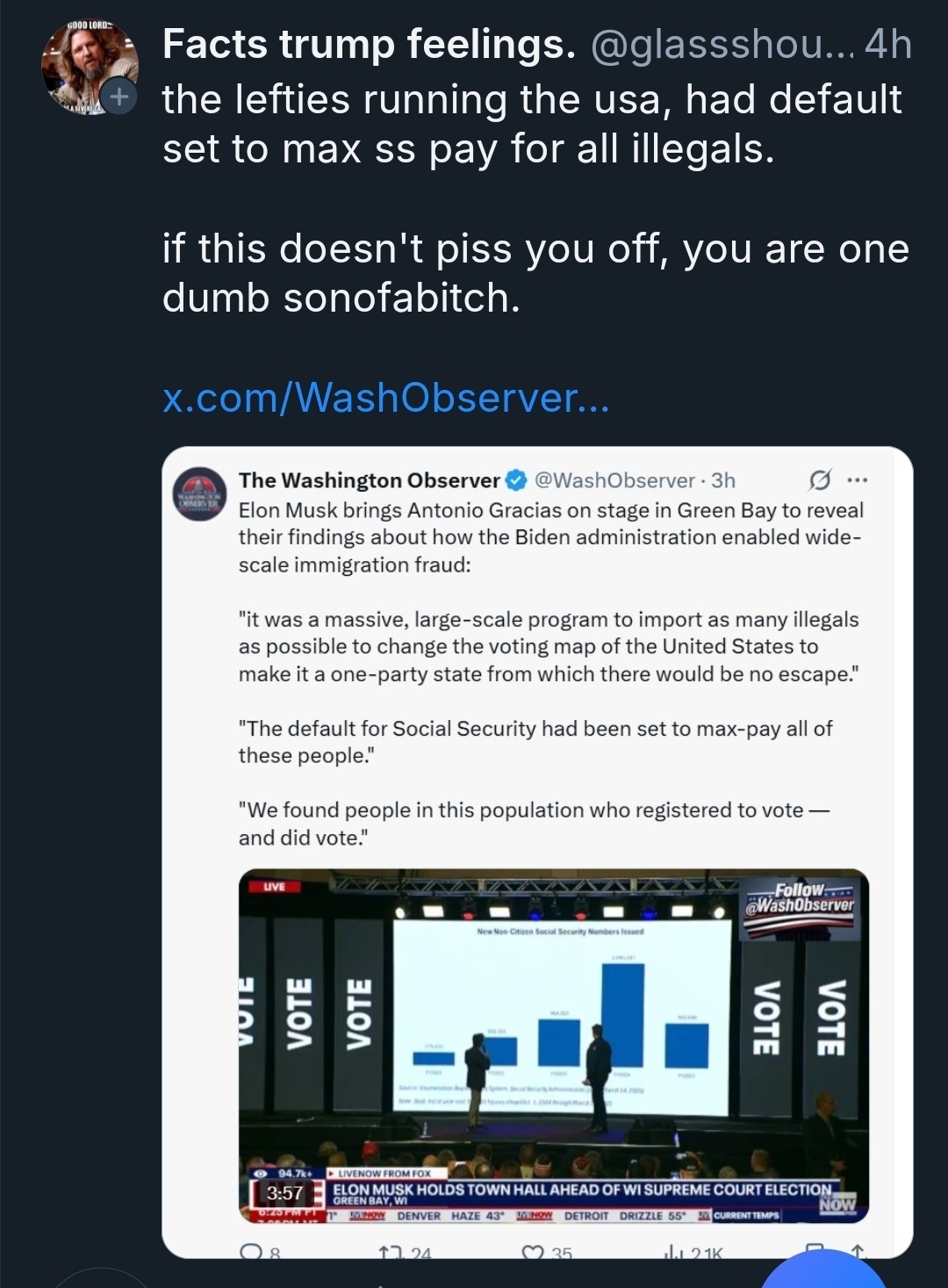
Task: Open the Facts trump feelings display name
Action: click(369, 44)
